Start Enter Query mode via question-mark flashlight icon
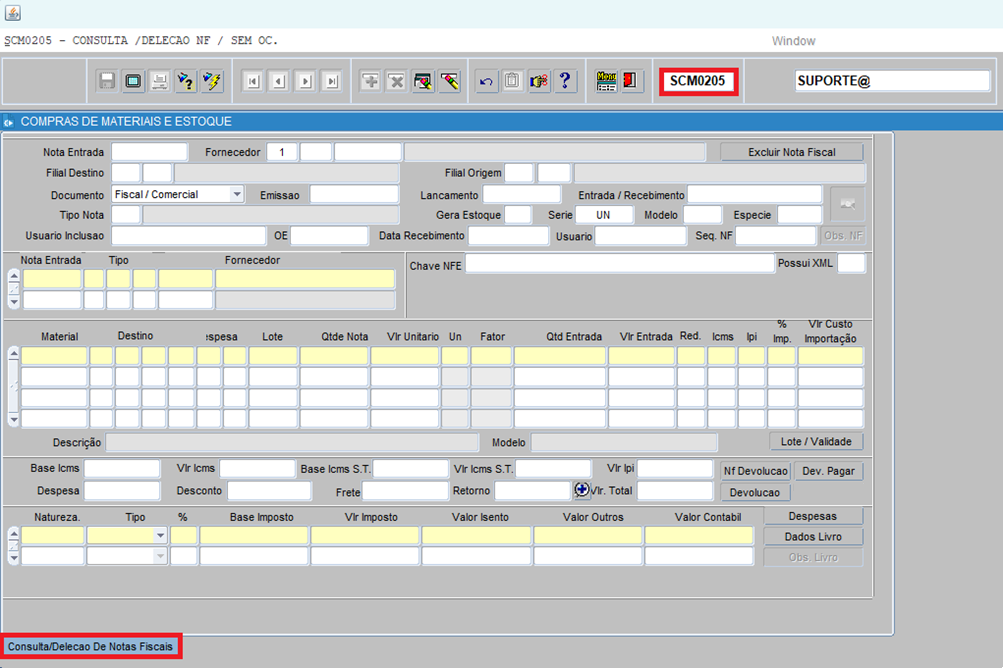Viewport: 1003px width, 668px height. (x=186, y=81)
